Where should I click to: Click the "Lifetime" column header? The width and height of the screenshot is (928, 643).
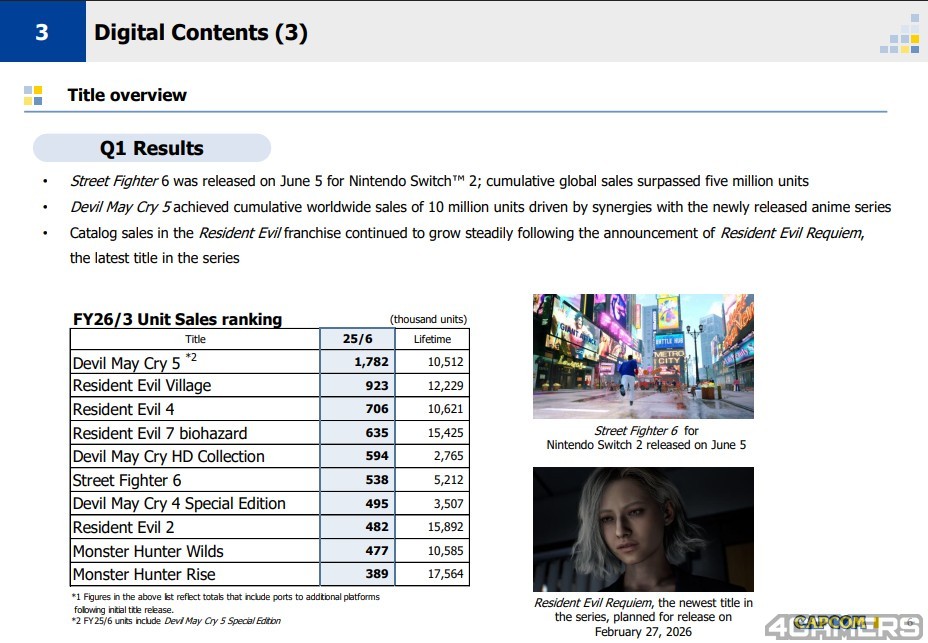point(432,339)
